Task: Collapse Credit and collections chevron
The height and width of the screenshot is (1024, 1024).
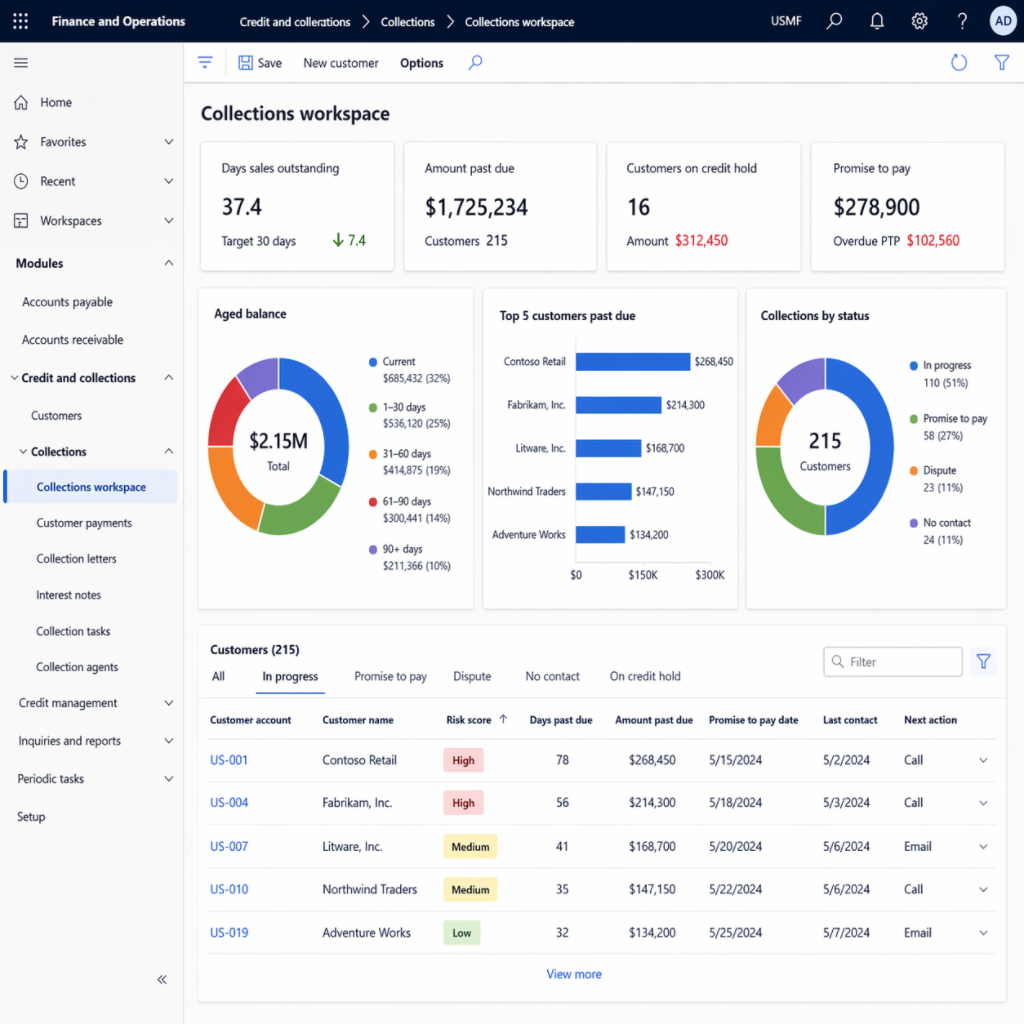Action: 168,377
